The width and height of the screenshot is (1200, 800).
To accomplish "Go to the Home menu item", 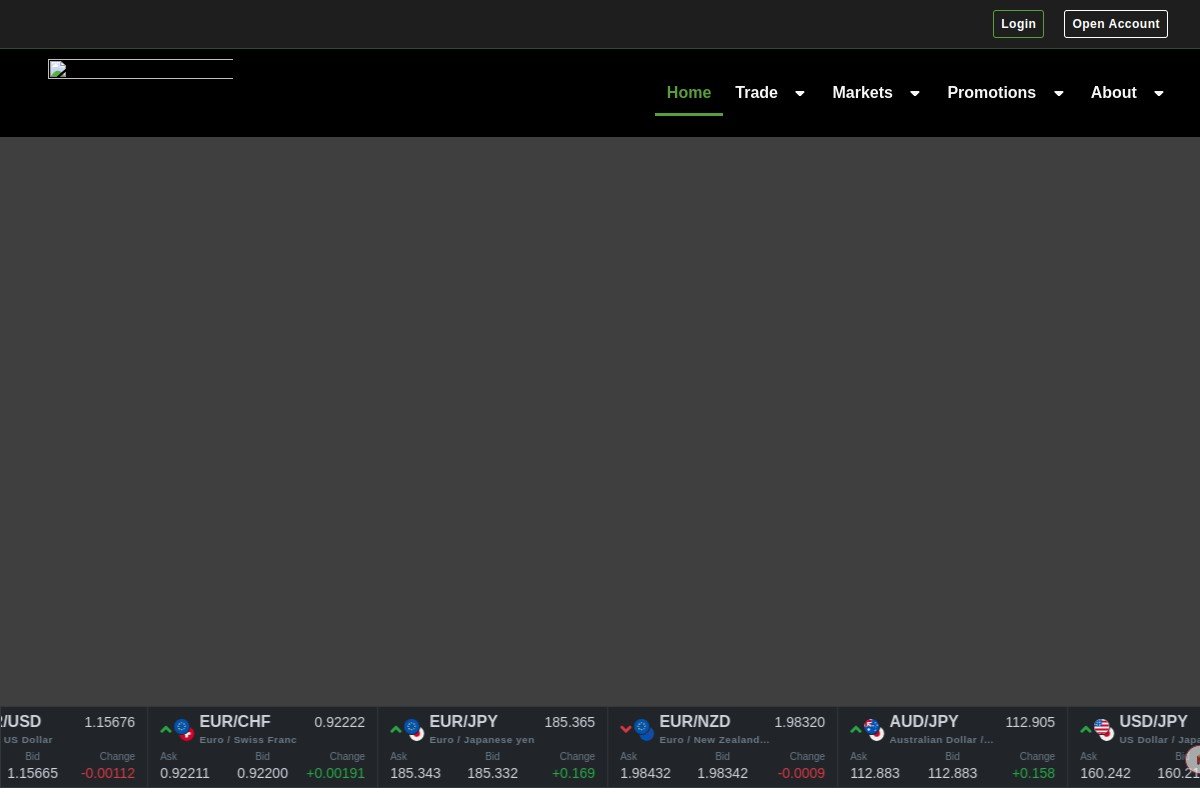I will tap(689, 93).
